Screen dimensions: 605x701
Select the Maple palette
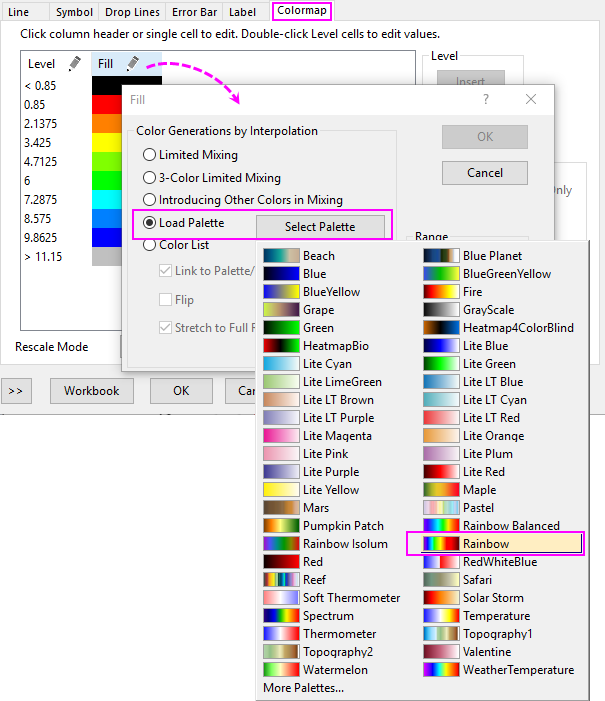[460, 490]
